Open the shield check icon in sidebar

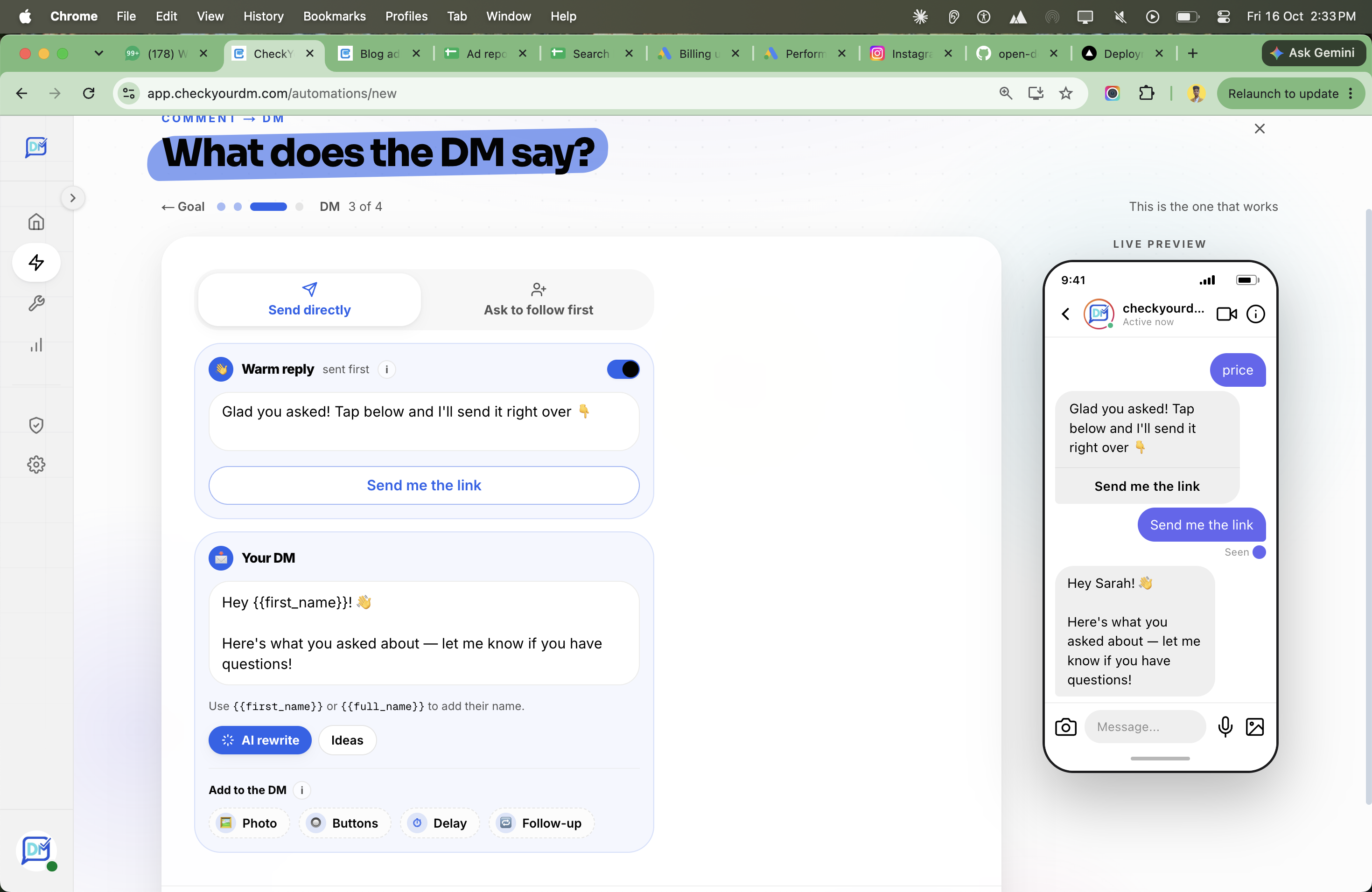36,425
